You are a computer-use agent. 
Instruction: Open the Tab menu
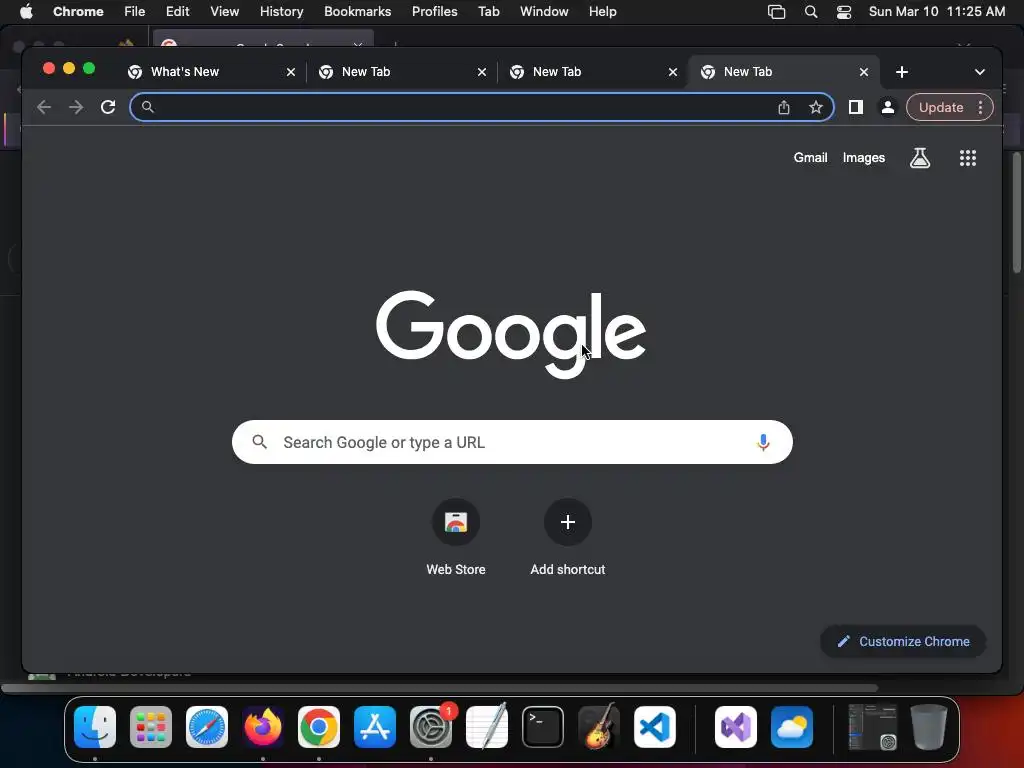tap(488, 12)
